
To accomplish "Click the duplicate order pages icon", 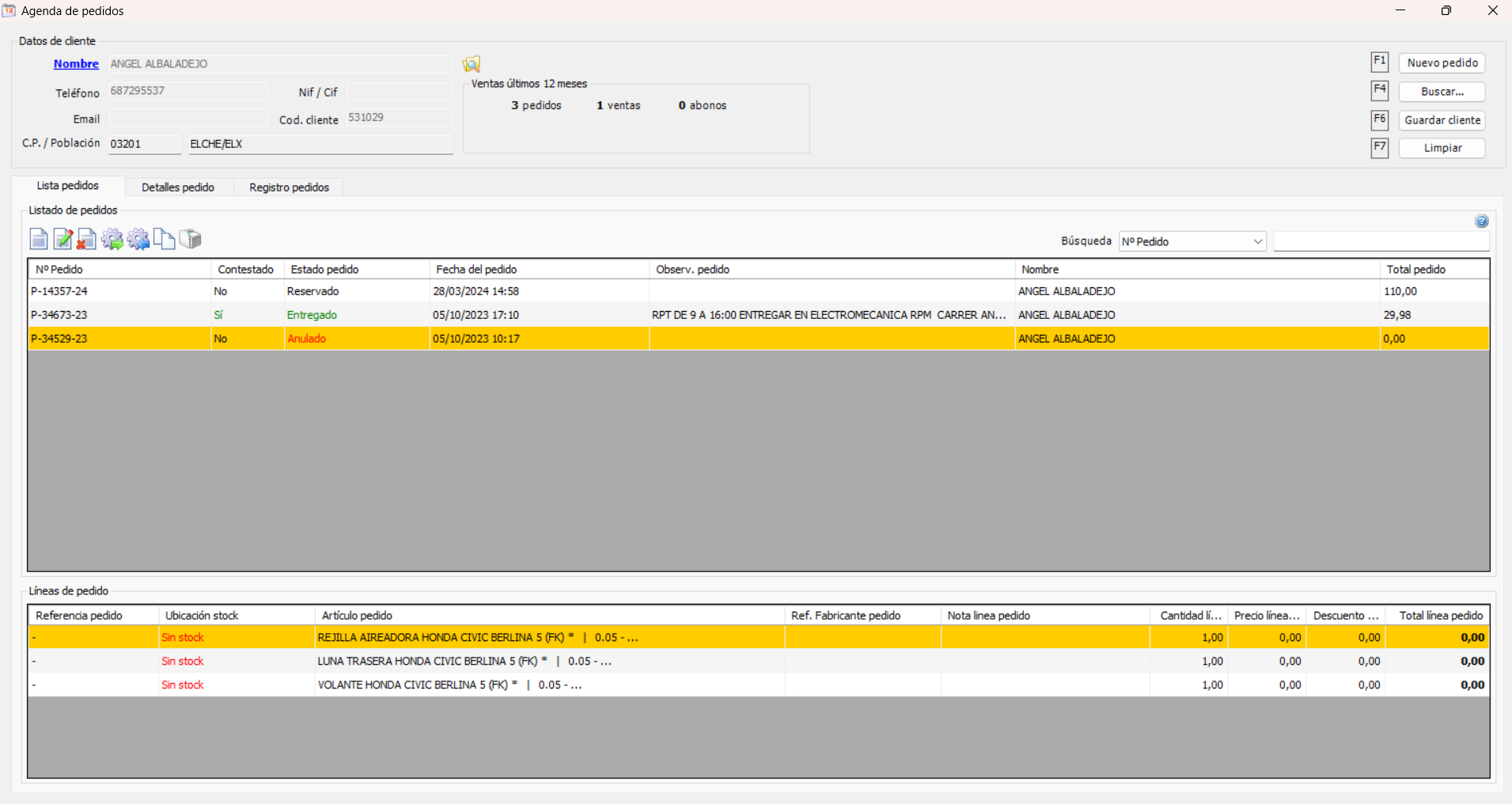I will point(164,239).
